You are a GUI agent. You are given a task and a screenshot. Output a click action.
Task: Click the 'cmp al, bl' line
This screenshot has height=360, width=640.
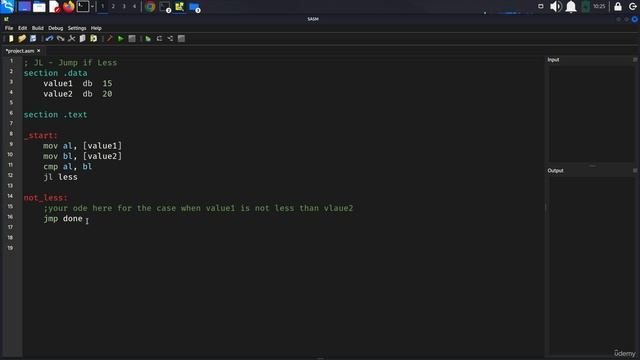(68, 167)
